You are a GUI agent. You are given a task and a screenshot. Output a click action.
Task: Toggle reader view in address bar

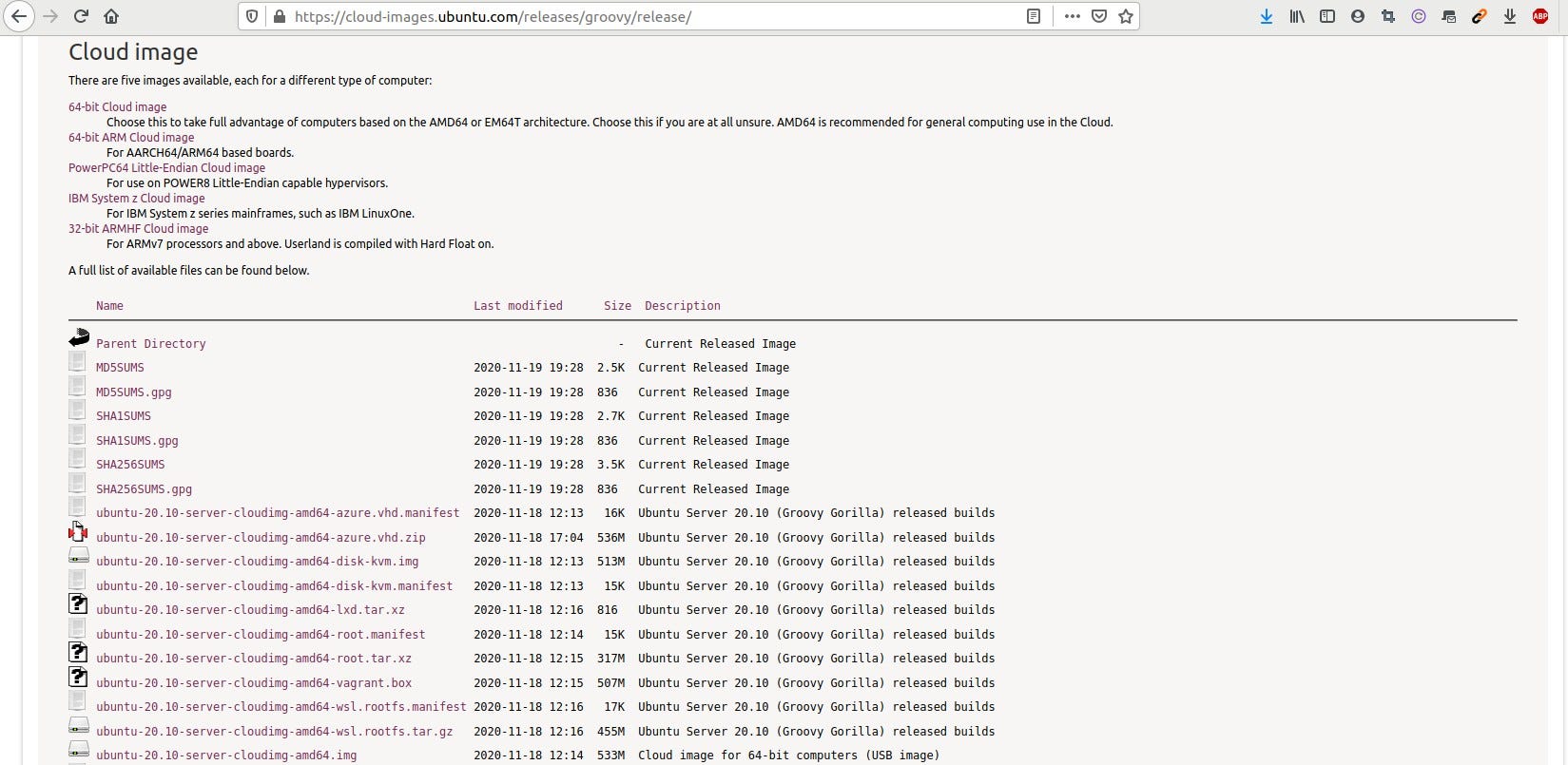(x=1034, y=16)
